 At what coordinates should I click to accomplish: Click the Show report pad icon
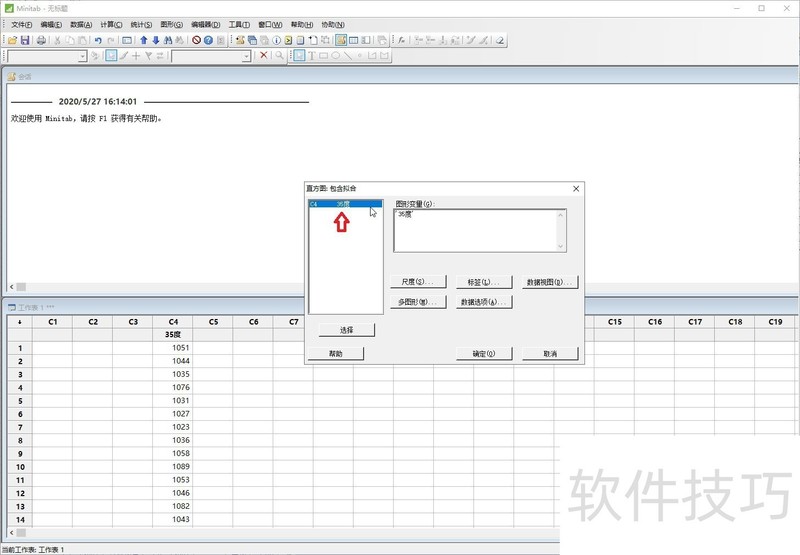[x=301, y=40]
